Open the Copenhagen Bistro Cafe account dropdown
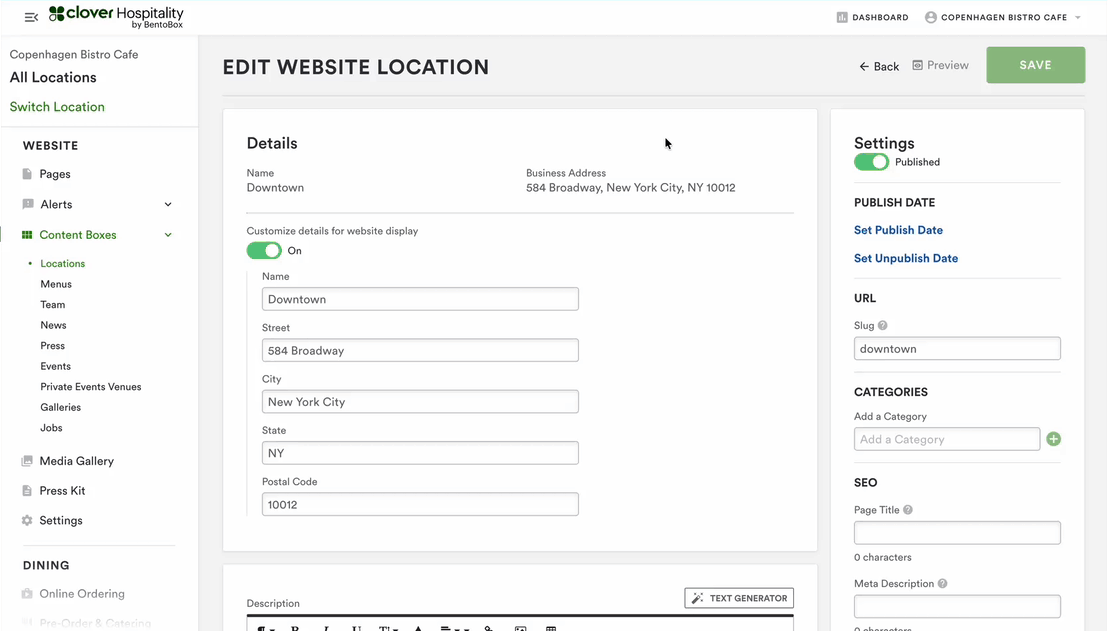This screenshot has width=1108, height=631. click(1003, 17)
